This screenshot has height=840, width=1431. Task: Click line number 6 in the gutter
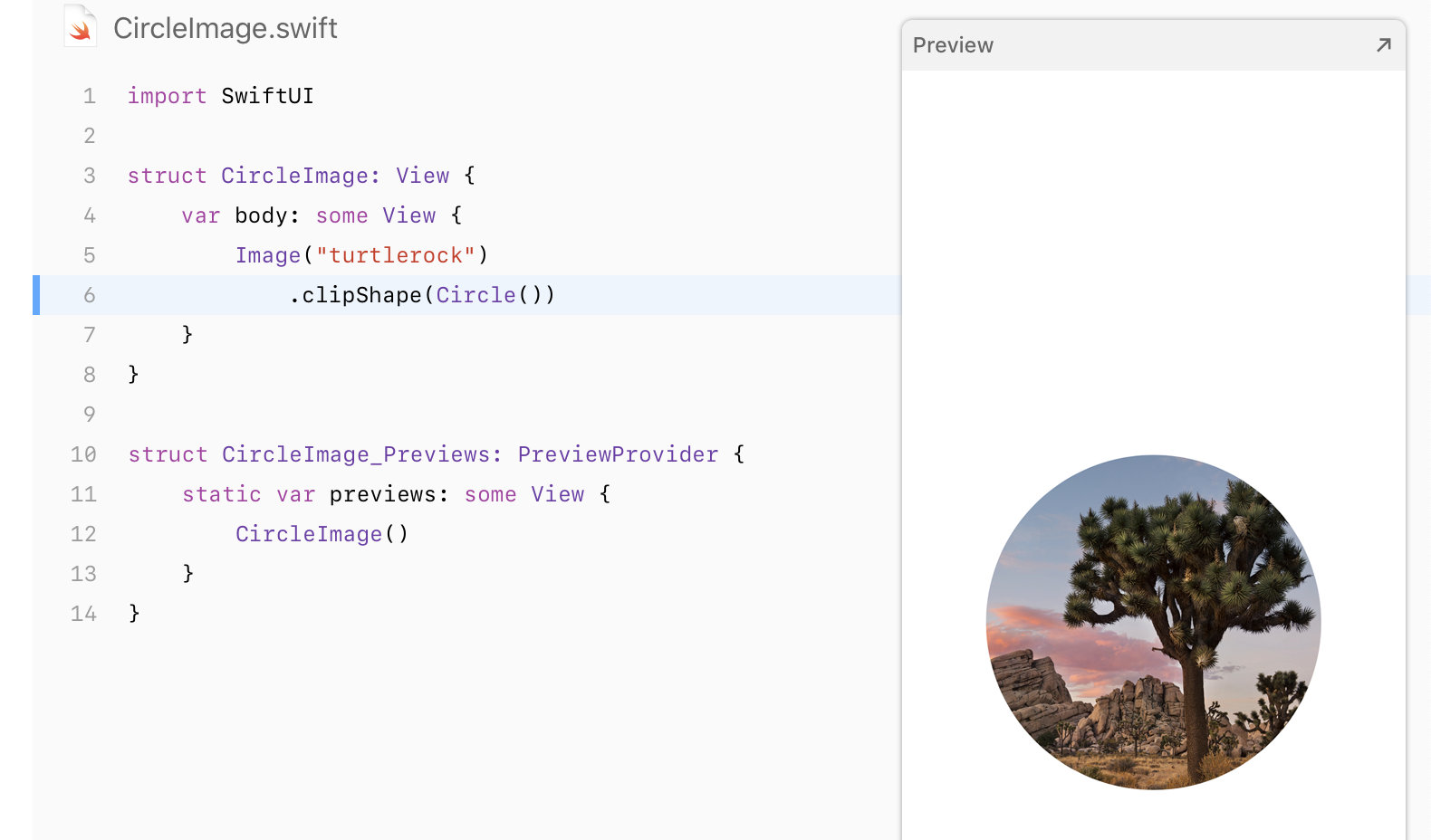point(90,295)
